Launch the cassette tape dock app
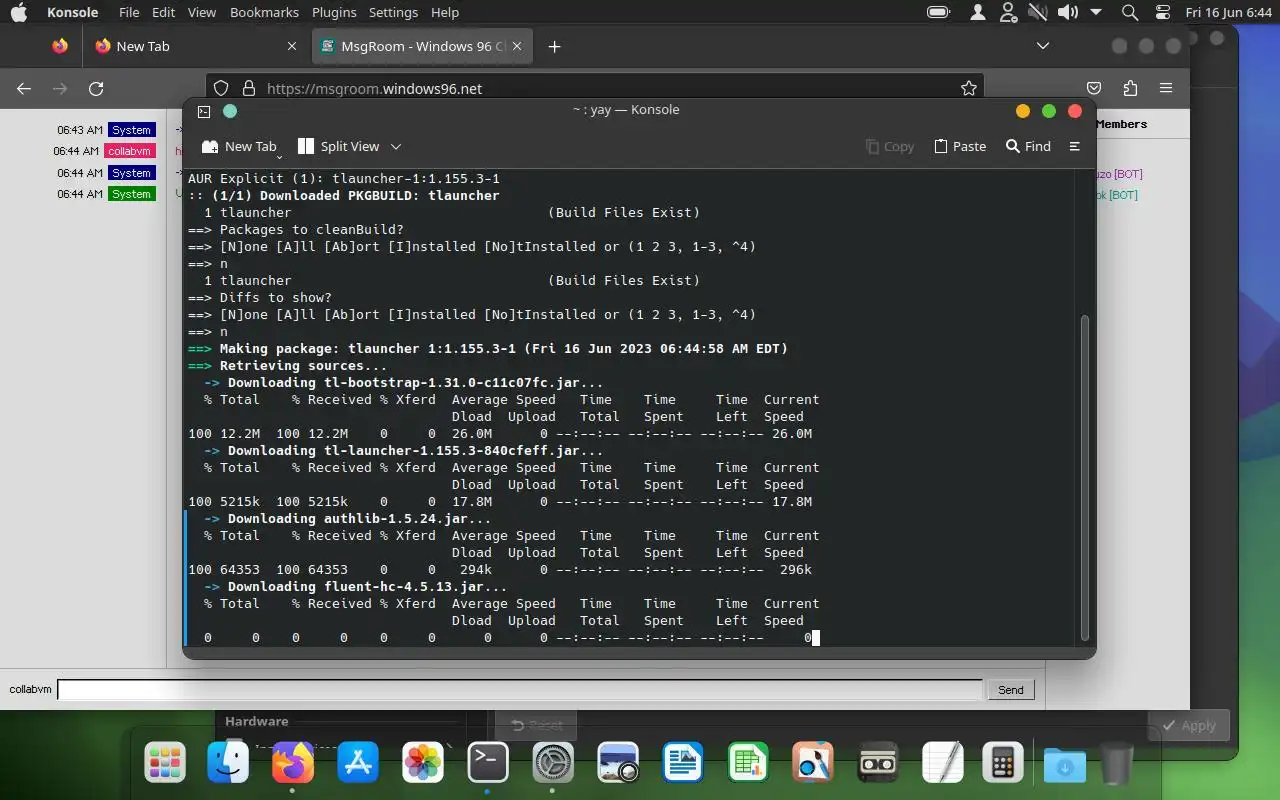 tap(877, 764)
